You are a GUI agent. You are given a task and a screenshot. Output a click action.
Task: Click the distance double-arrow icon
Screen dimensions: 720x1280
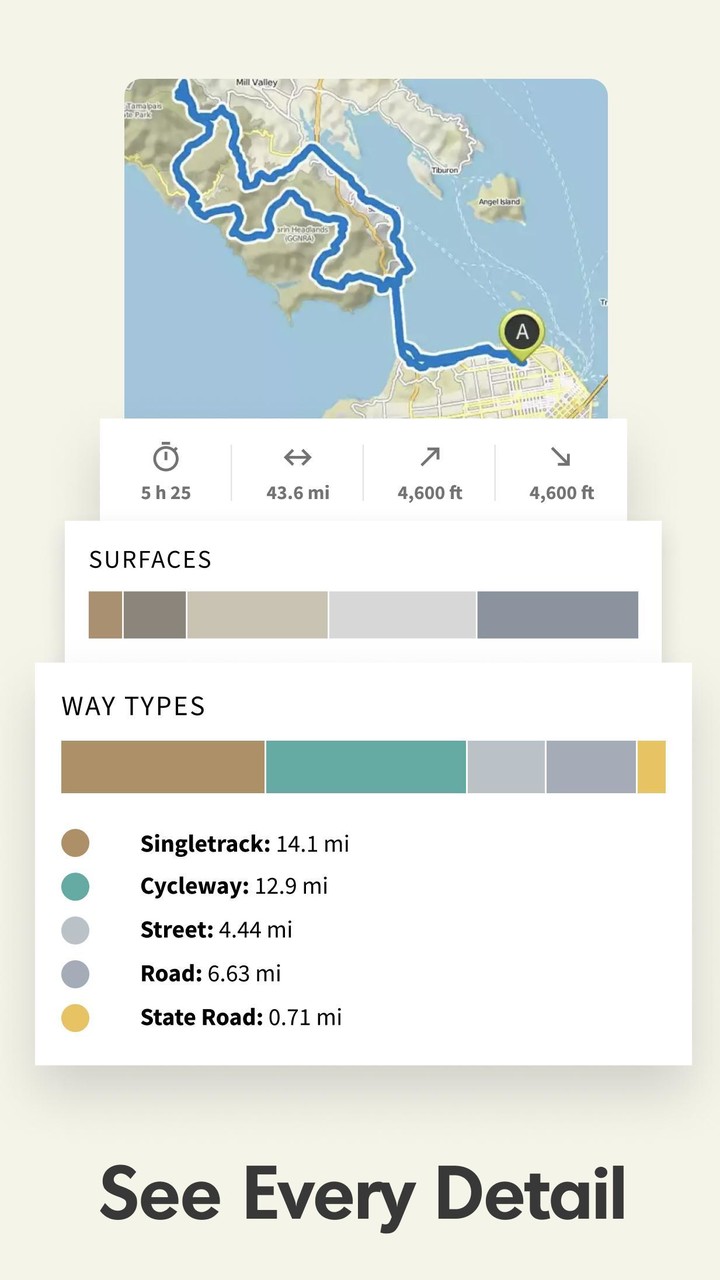click(x=297, y=457)
